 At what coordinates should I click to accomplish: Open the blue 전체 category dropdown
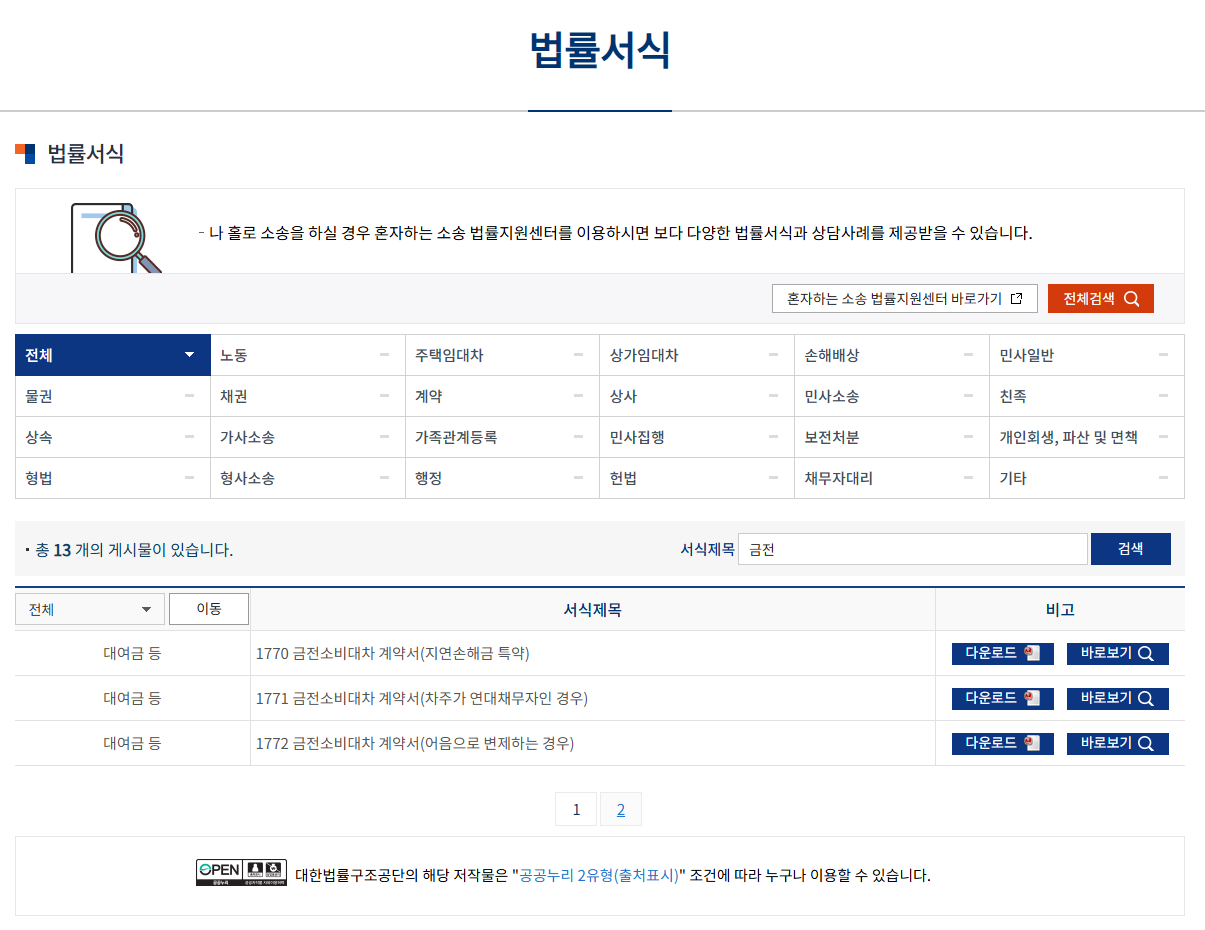click(112, 355)
